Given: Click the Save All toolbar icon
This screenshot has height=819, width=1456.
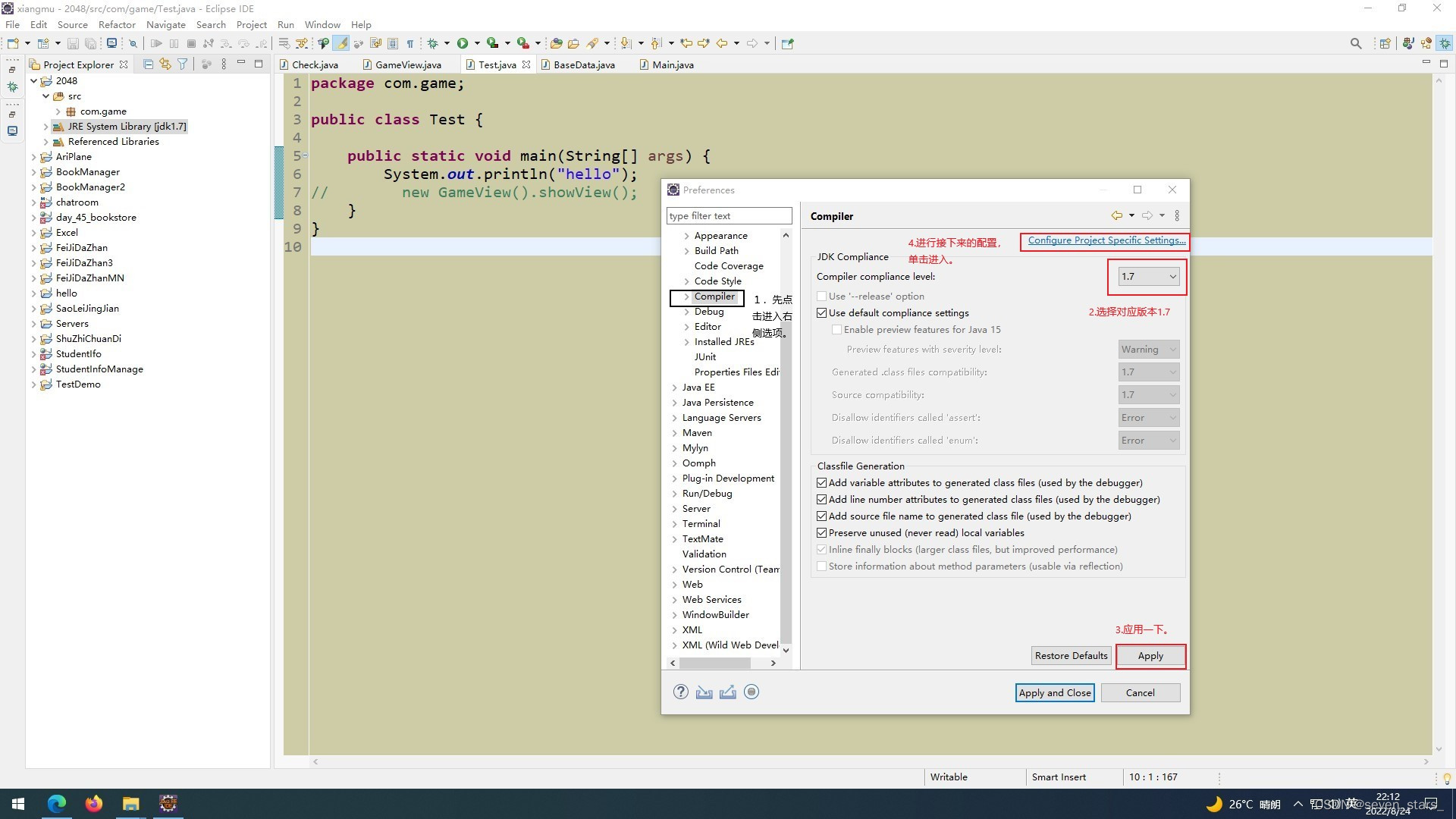Looking at the screenshot, I should click(x=89, y=43).
